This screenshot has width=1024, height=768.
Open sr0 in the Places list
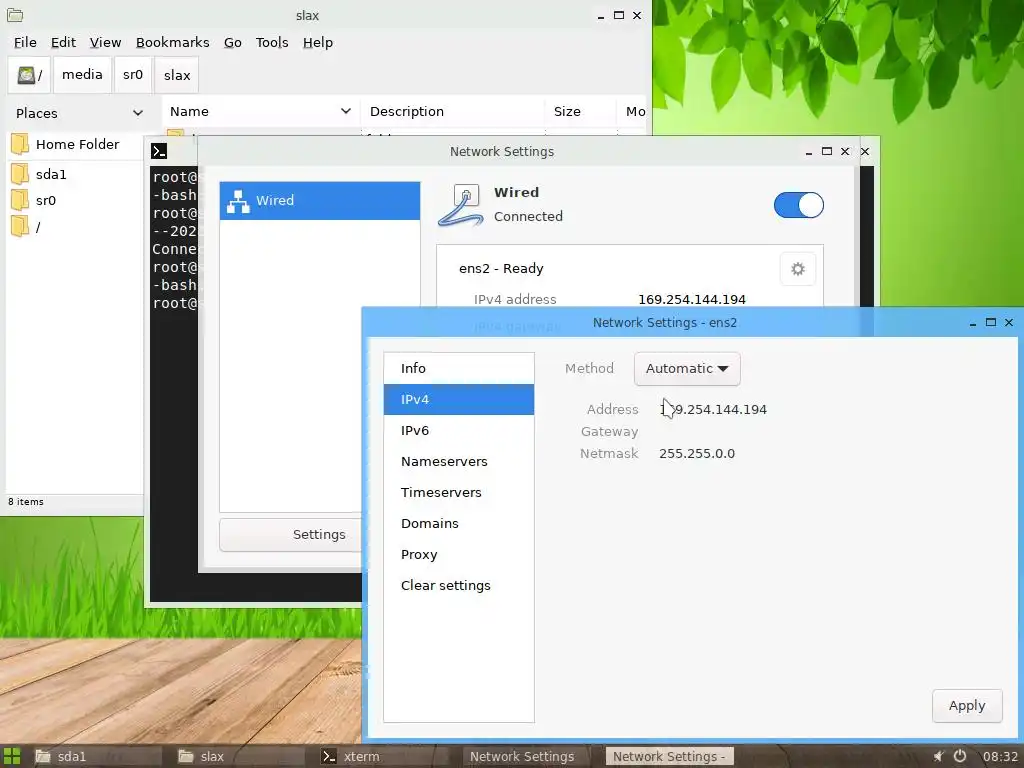pos(46,200)
